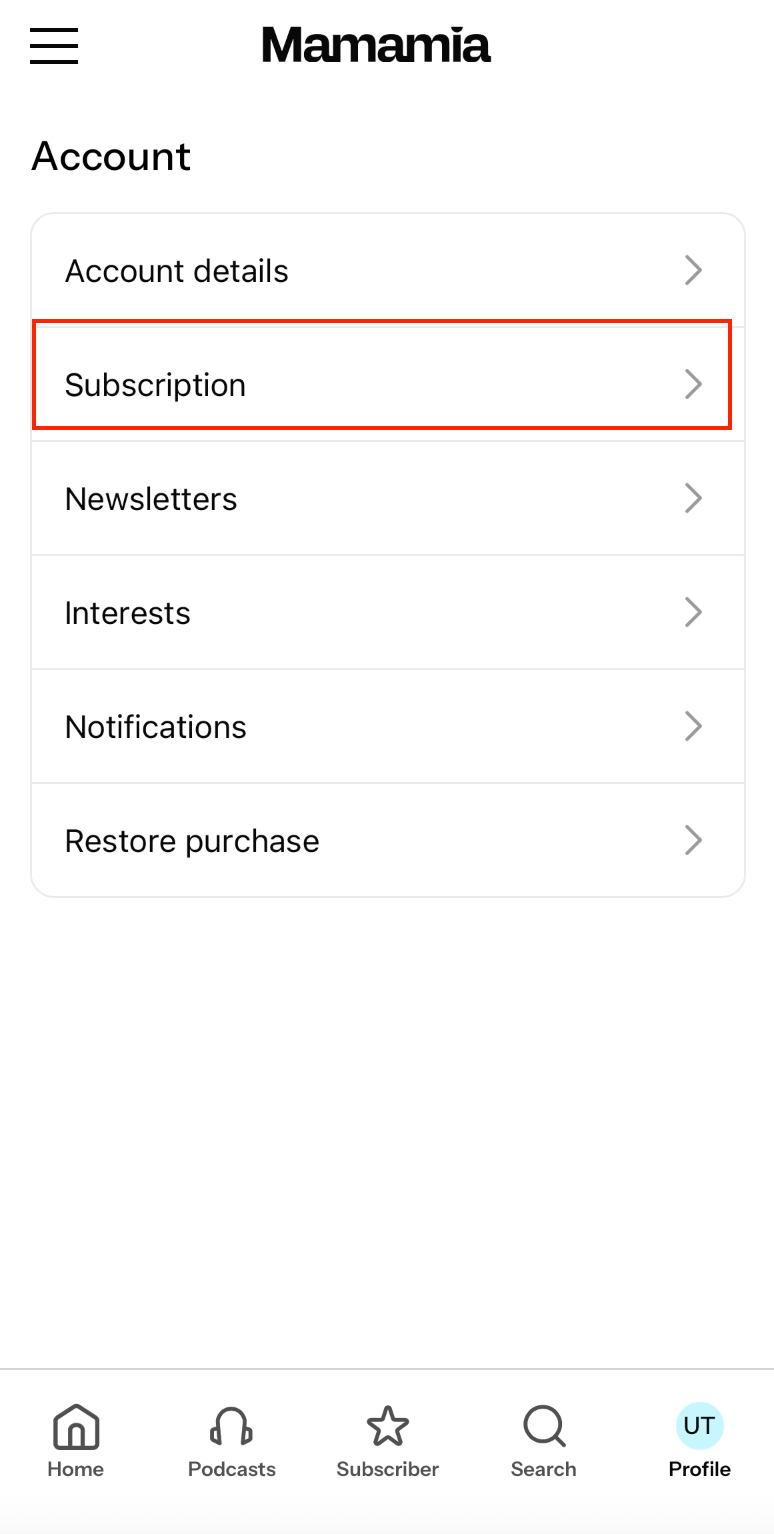The width and height of the screenshot is (774, 1534).
Task: Tap the Mamamia logo
Action: pos(376,45)
